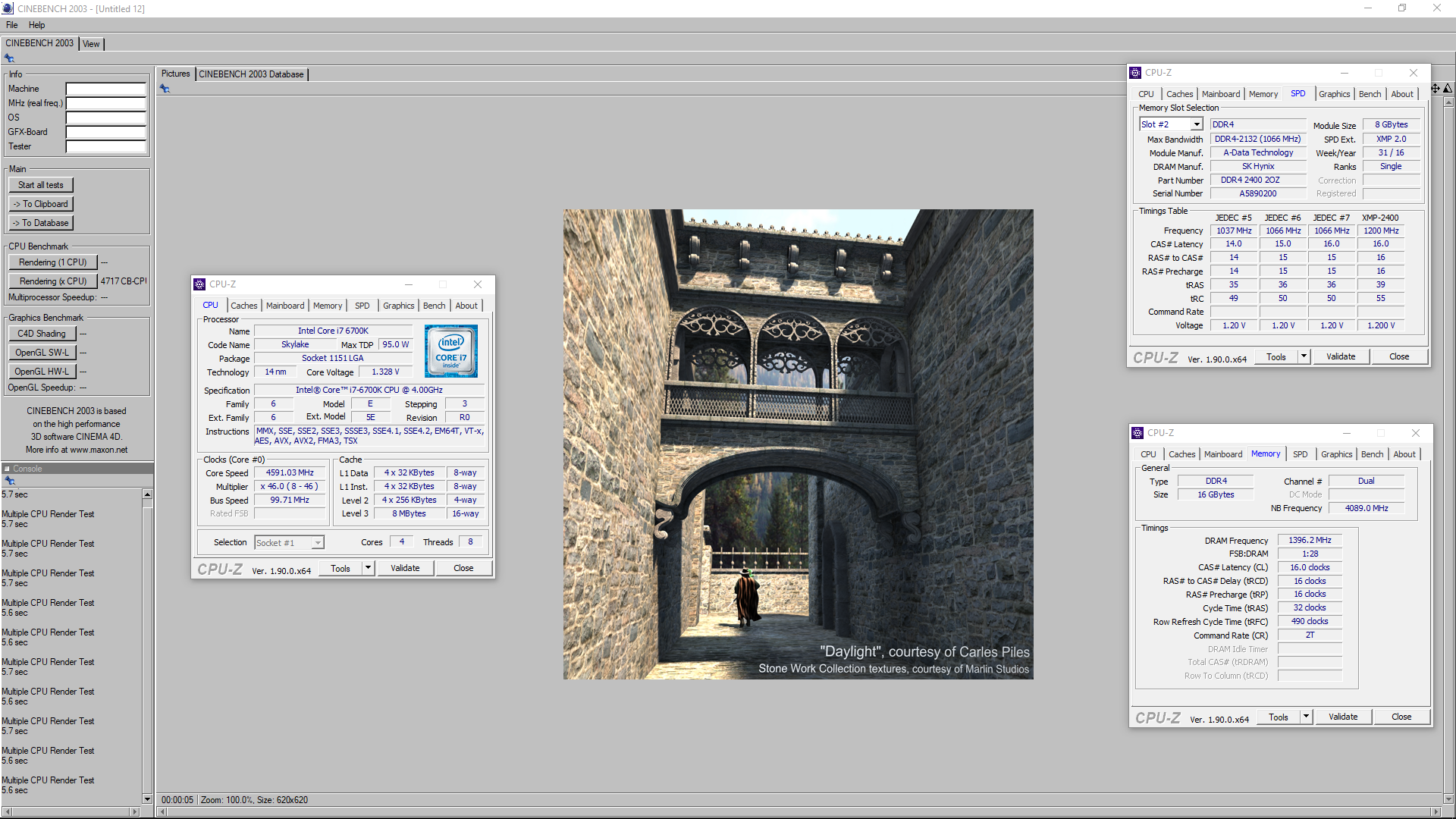Screen dimensions: 1456x819
Task: Click the console scrollbar up arrow
Action: tap(147, 494)
